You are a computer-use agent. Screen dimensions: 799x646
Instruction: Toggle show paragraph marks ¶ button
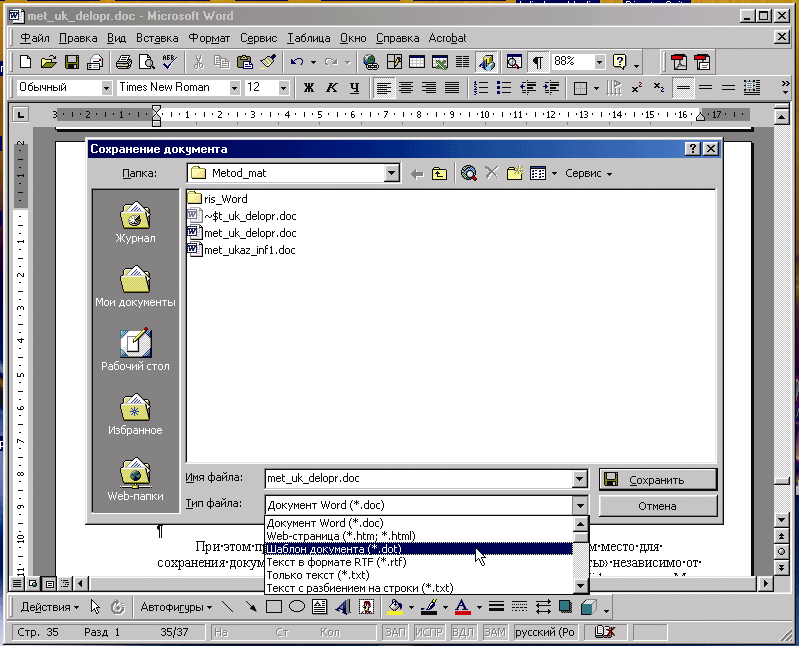click(537, 62)
